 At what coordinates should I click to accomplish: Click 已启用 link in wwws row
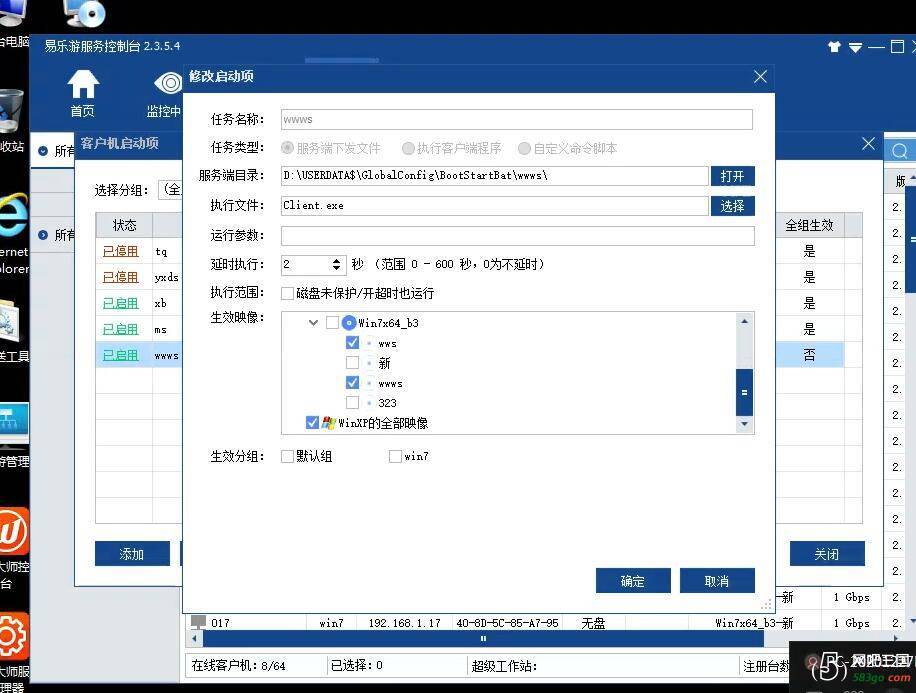[120, 355]
